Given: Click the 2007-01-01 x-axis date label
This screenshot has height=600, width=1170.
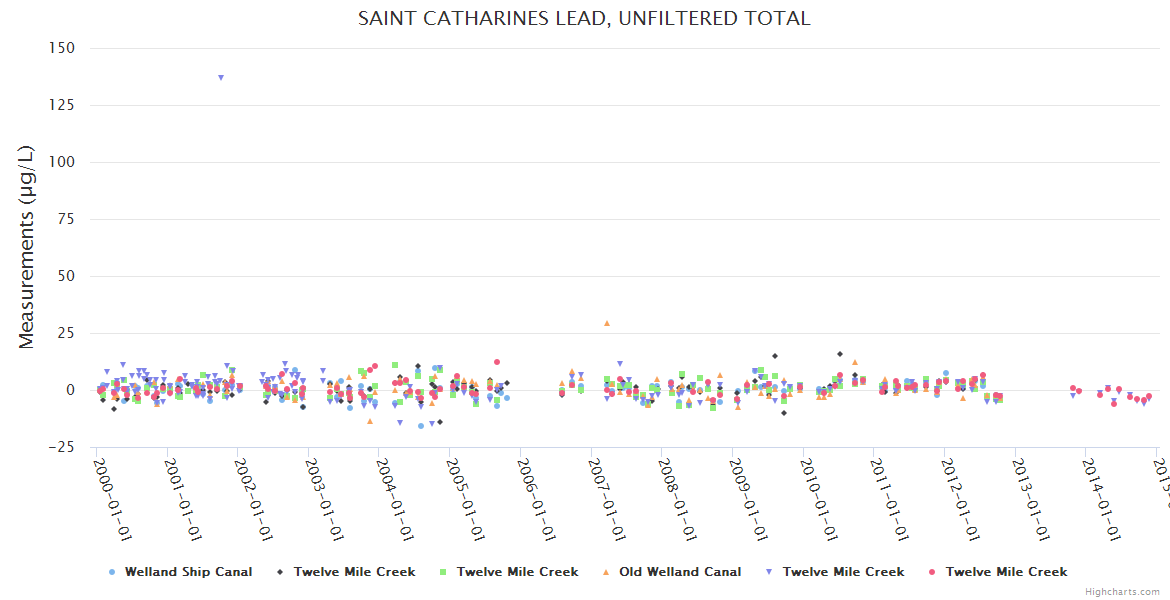Looking at the screenshot, I should tap(607, 498).
